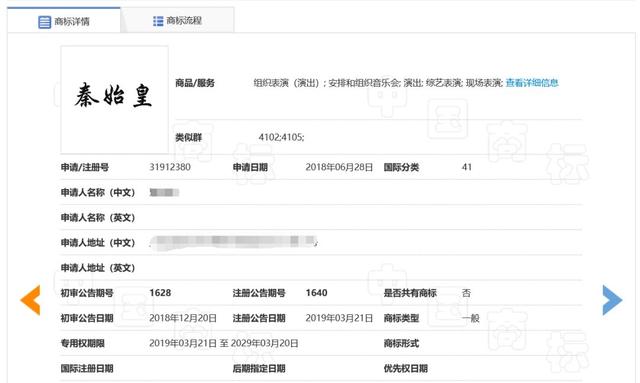Select registration announcement date 2019年03月21日
The width and height of the screenshot is (640, 383).
click(339, 318)
